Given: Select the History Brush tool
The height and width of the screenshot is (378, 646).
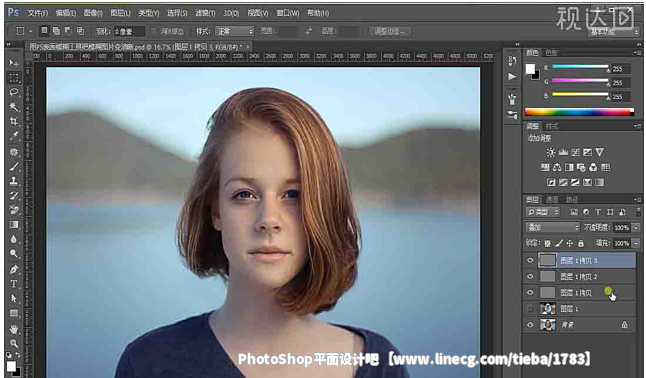Looking at the screenshot, I should (14, 195).
